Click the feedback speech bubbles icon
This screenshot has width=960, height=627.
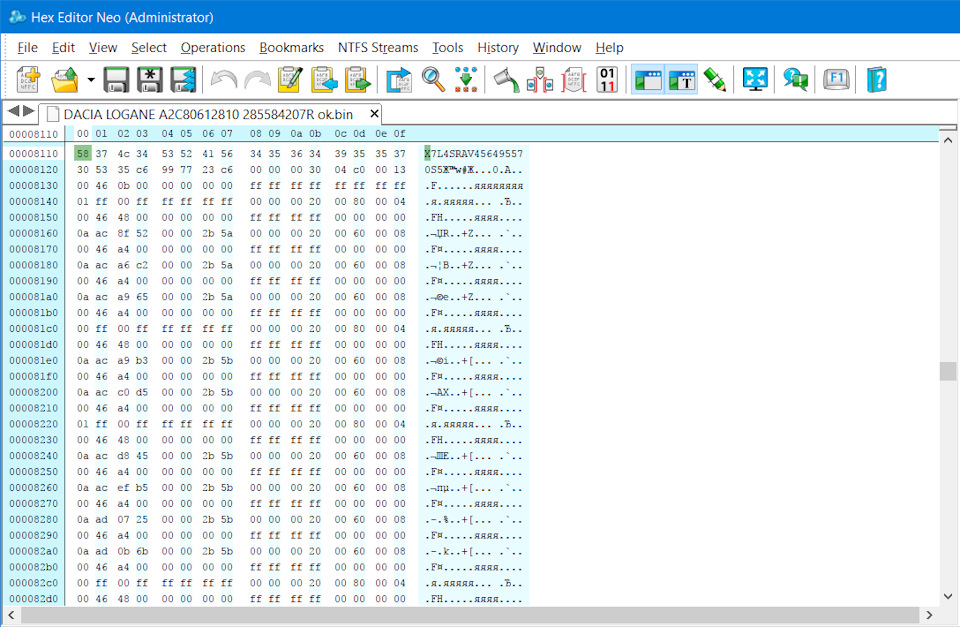click(x=795, y=80)
